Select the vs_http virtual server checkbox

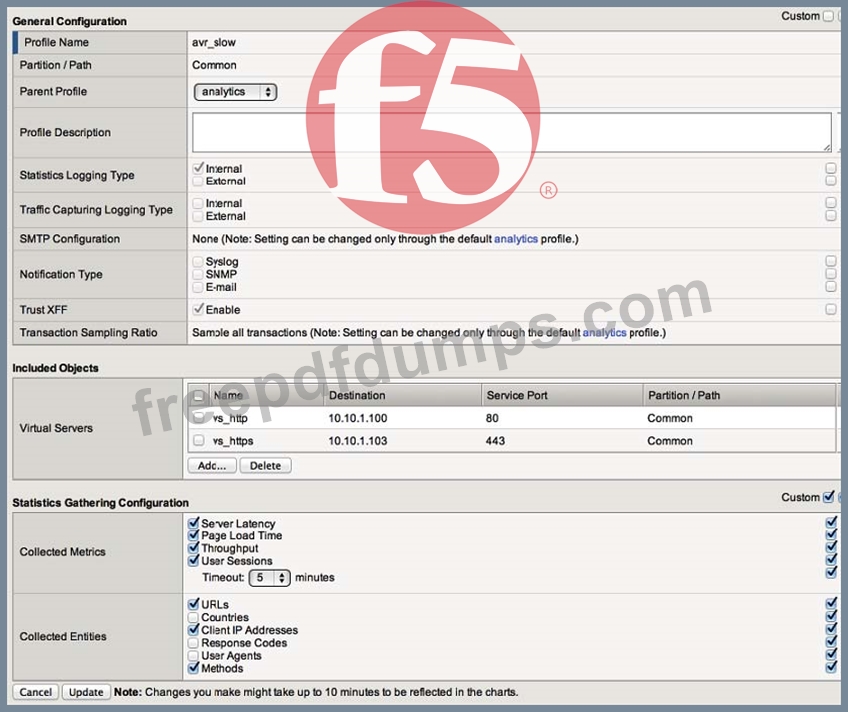tap(199, 418)
